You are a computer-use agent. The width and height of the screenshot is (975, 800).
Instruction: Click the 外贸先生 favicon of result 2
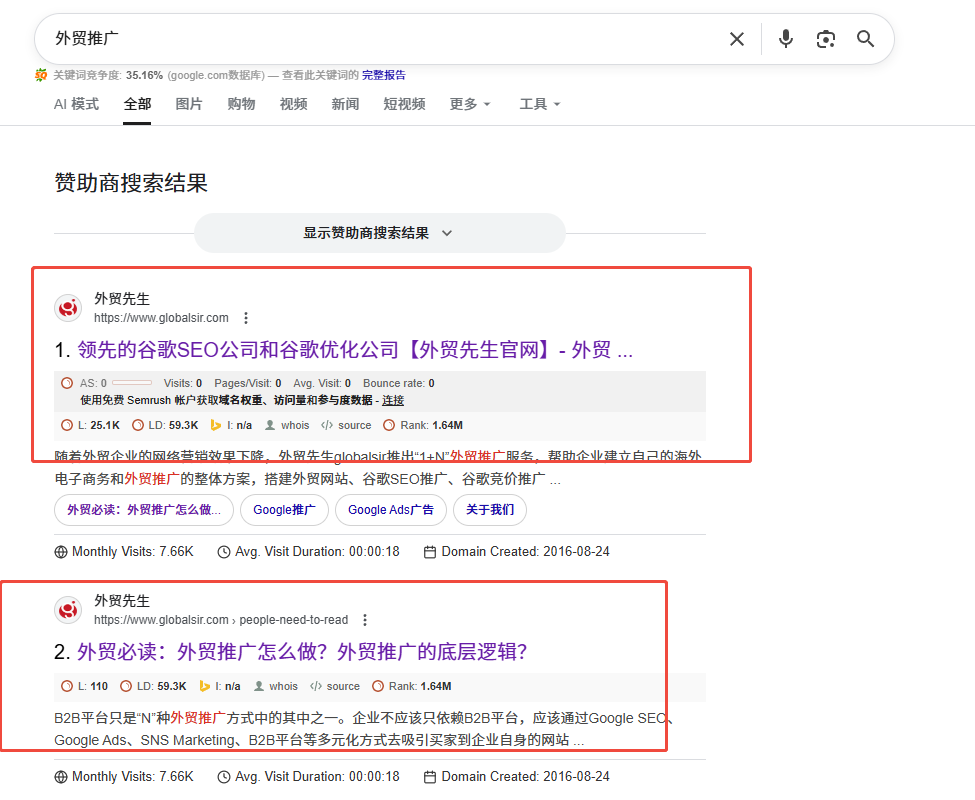(x=68, y=610)
